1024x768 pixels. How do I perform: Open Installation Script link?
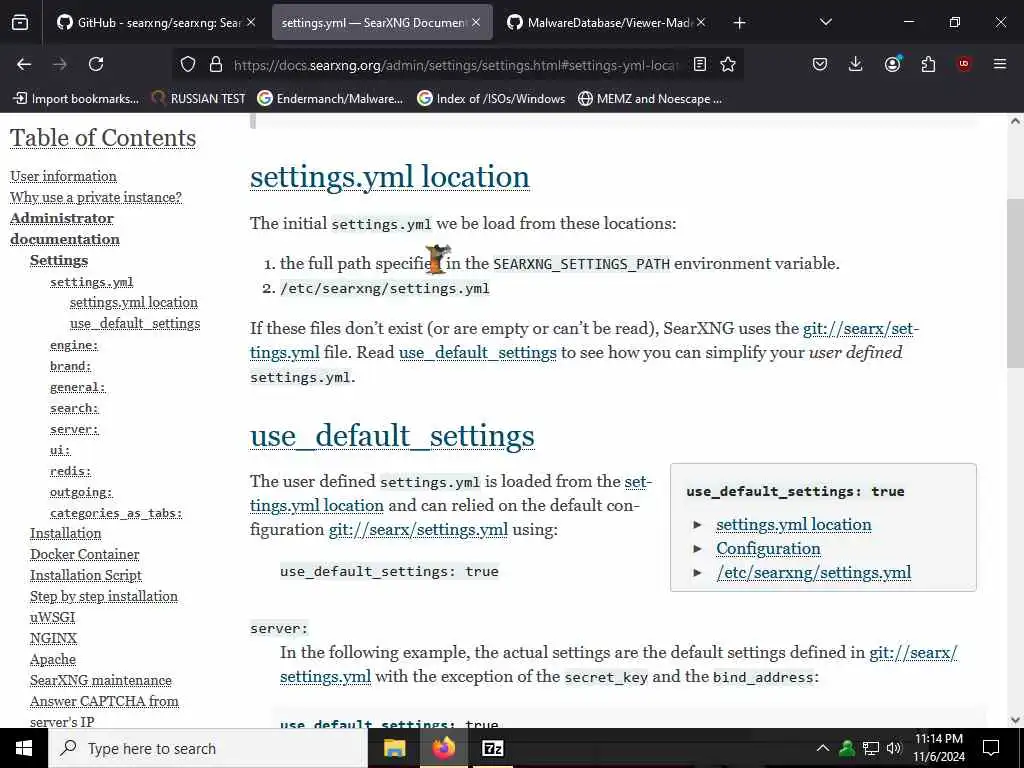(86, 575)
